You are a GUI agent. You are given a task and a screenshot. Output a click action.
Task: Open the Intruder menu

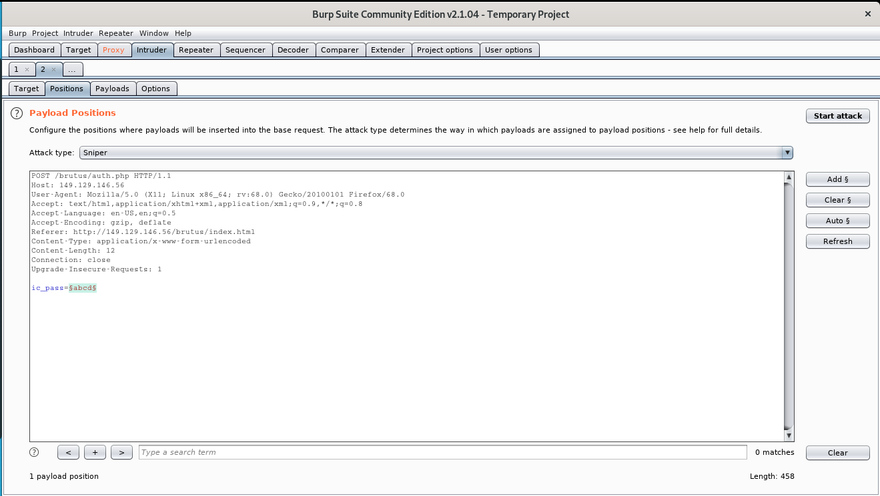78,33
